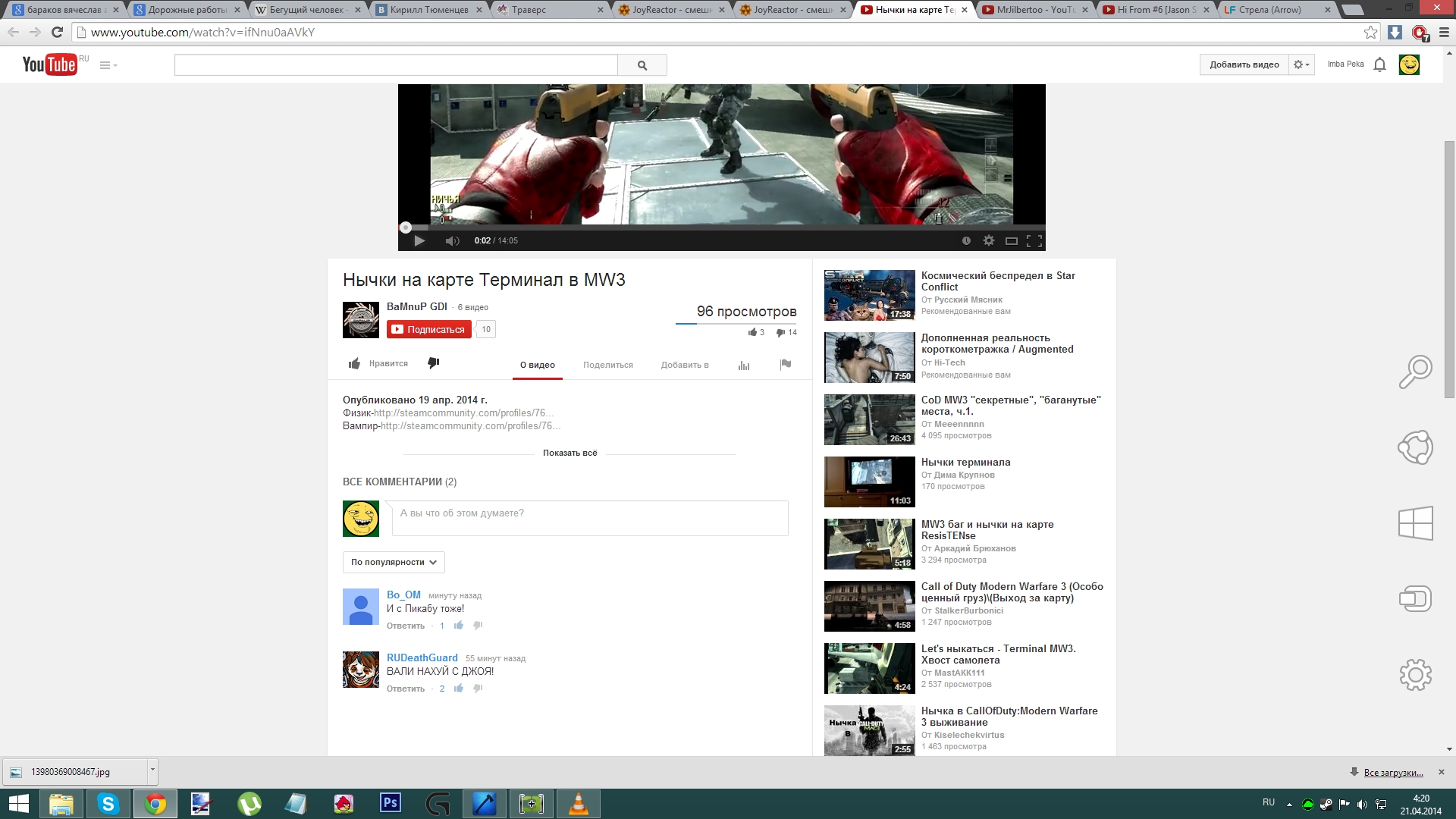This screenshot has width=1456, height=819.
Task: Select the О видео tab
Action: click(x=538, y=365)
